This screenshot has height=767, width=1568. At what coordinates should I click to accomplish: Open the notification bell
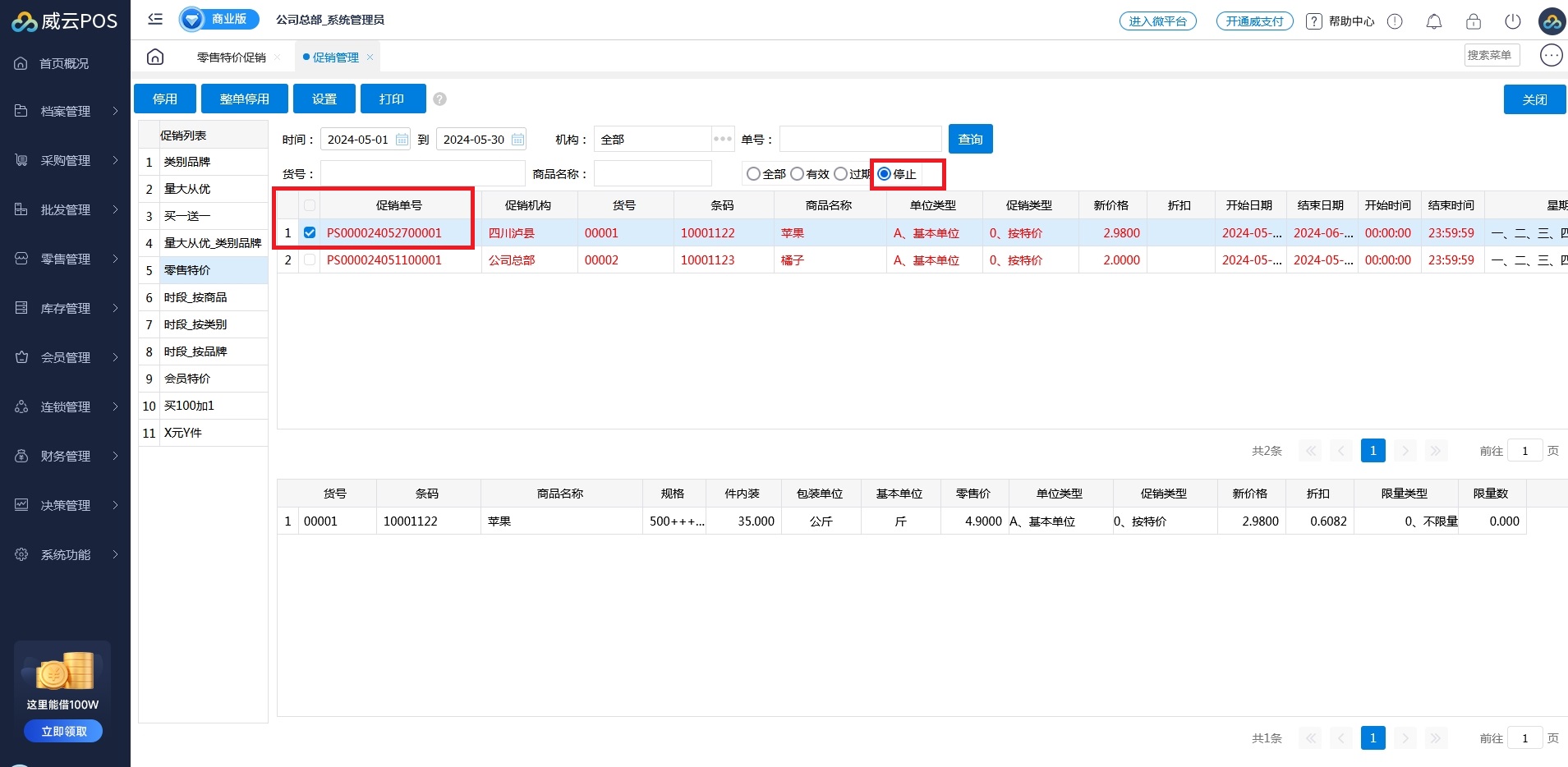tap(1433, 21)
